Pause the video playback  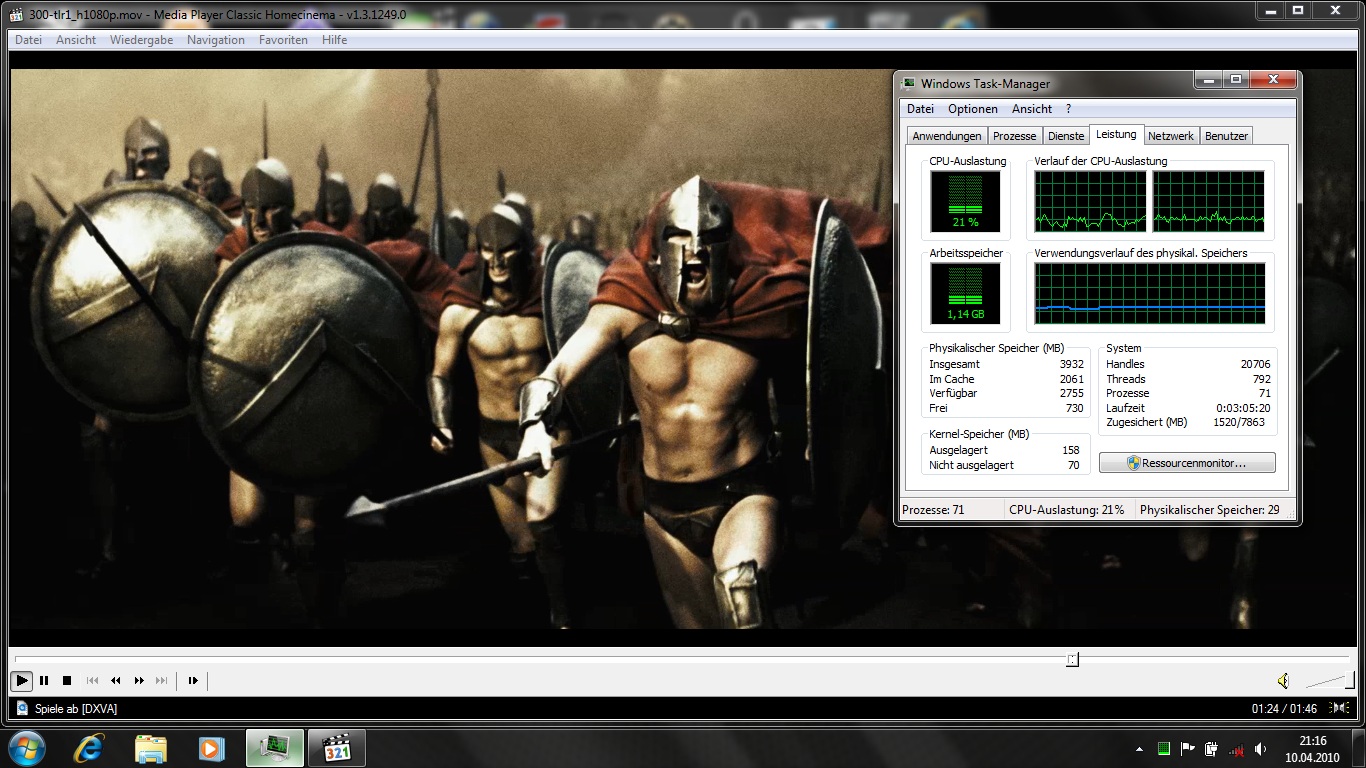[x=44, y=681]
